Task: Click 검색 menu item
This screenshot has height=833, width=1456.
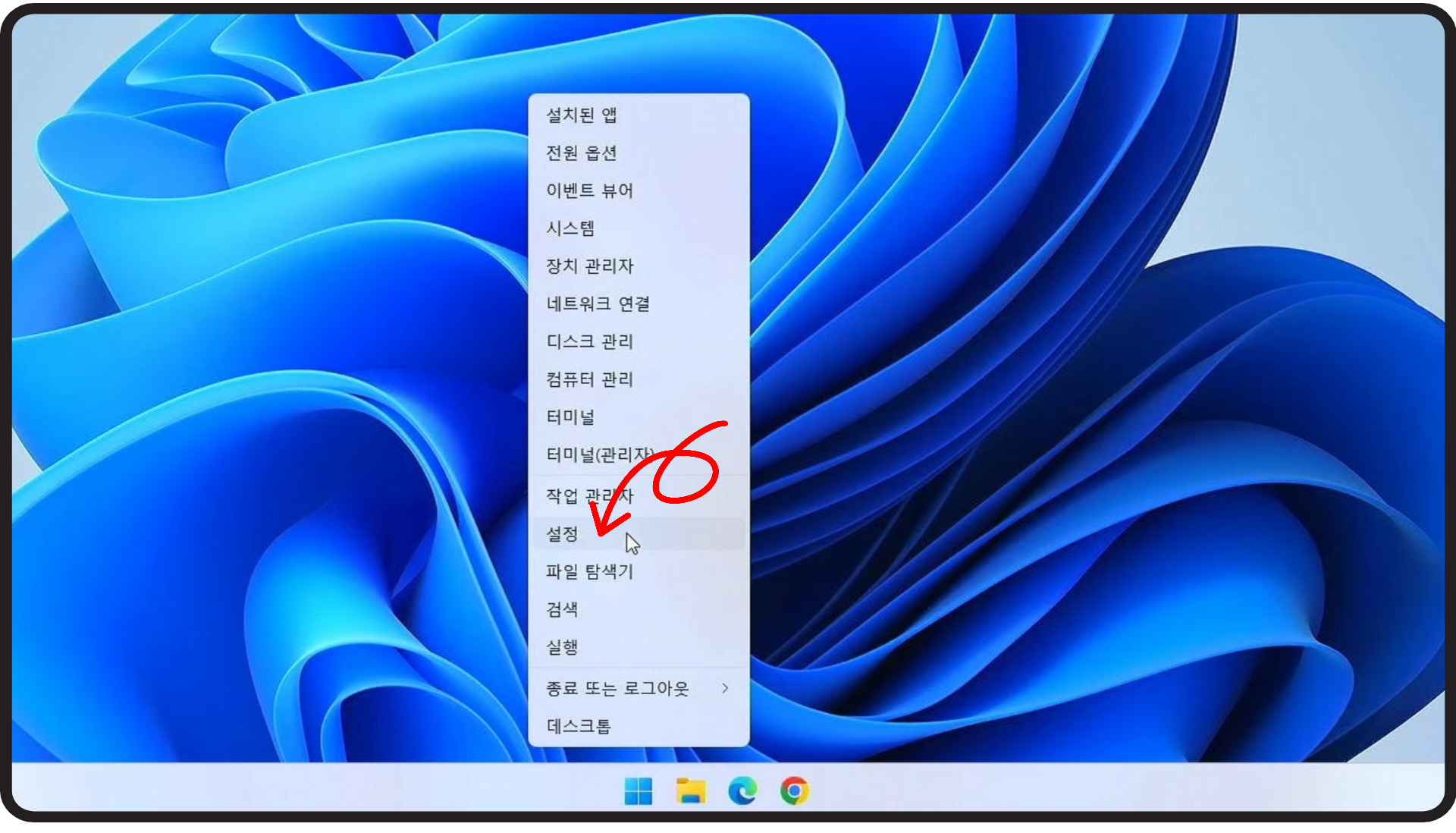Action: (x=563, y=609)
